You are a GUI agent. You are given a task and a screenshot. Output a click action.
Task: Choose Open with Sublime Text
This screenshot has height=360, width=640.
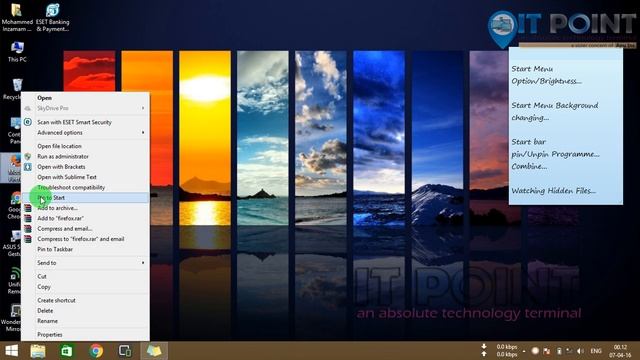pos(85,177)
